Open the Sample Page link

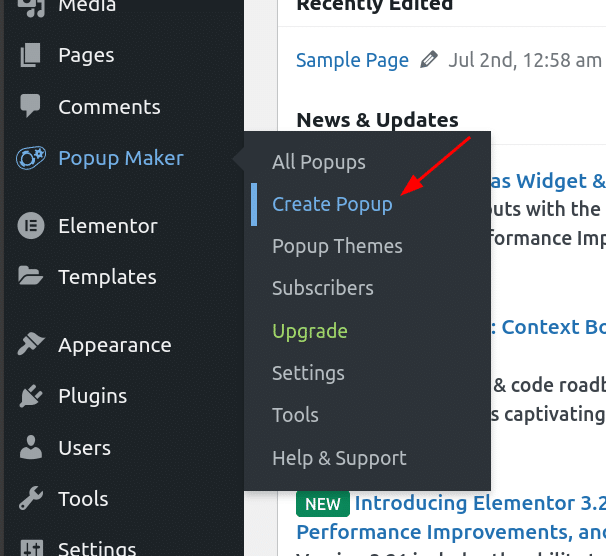352,60
